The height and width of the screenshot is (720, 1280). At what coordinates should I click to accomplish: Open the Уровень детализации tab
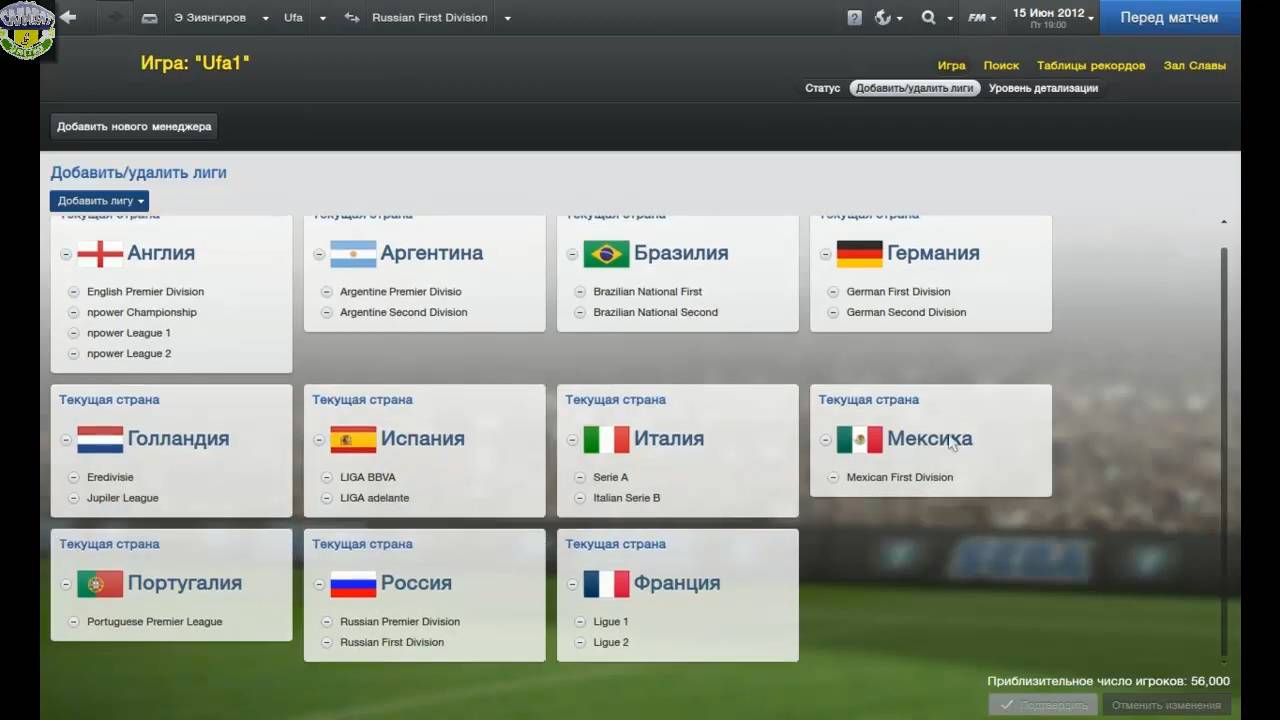1043,88
